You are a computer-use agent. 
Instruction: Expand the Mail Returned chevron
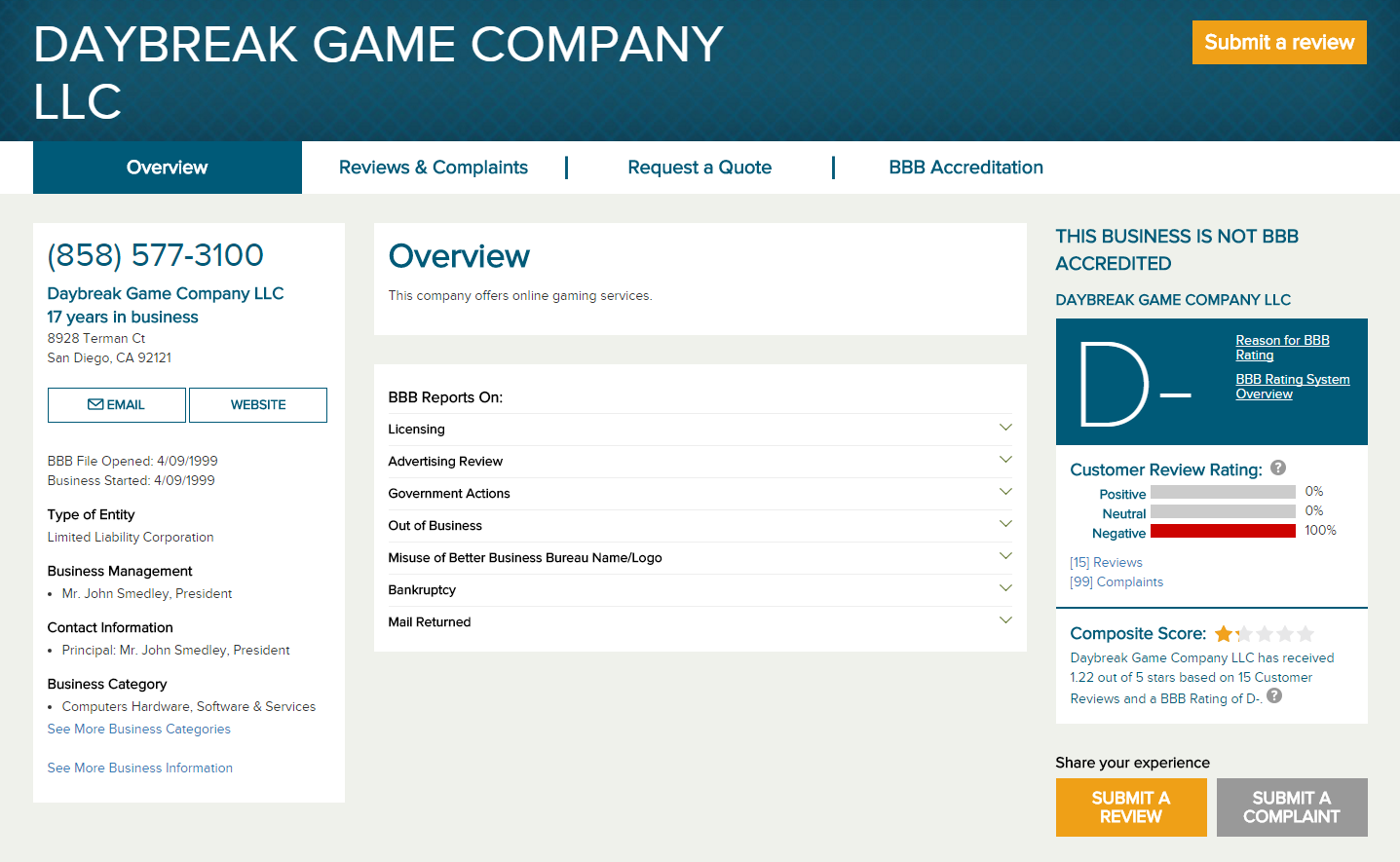coord(1005,620)
